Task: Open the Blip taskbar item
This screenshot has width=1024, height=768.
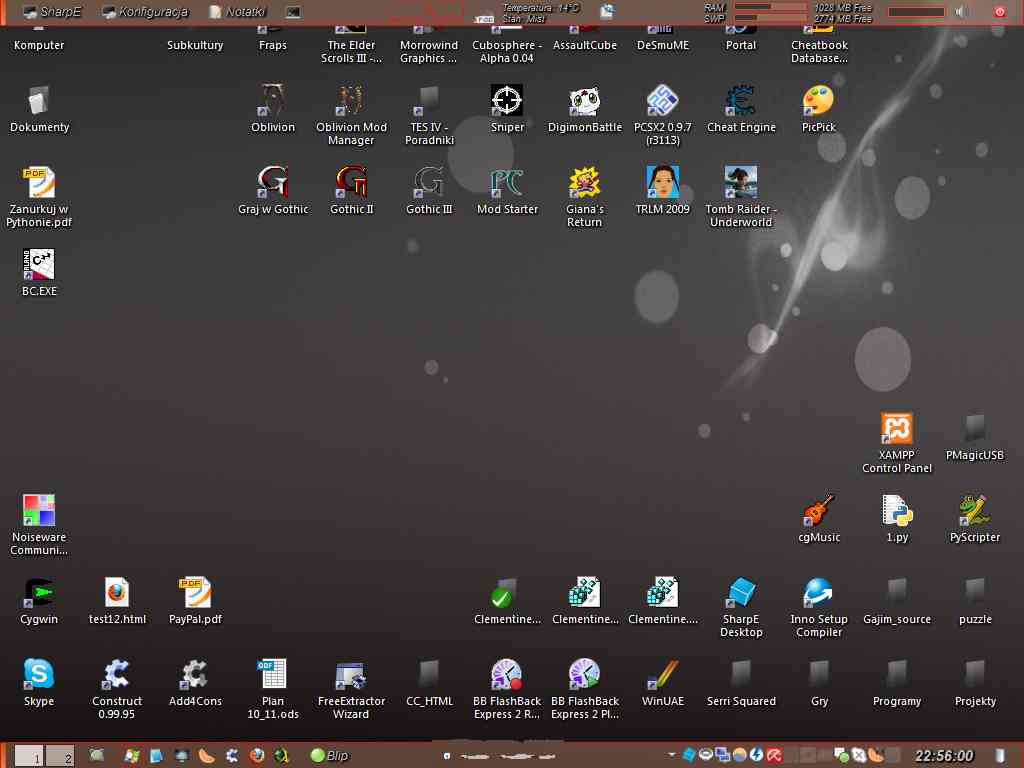Action: (x=330, y=756)
